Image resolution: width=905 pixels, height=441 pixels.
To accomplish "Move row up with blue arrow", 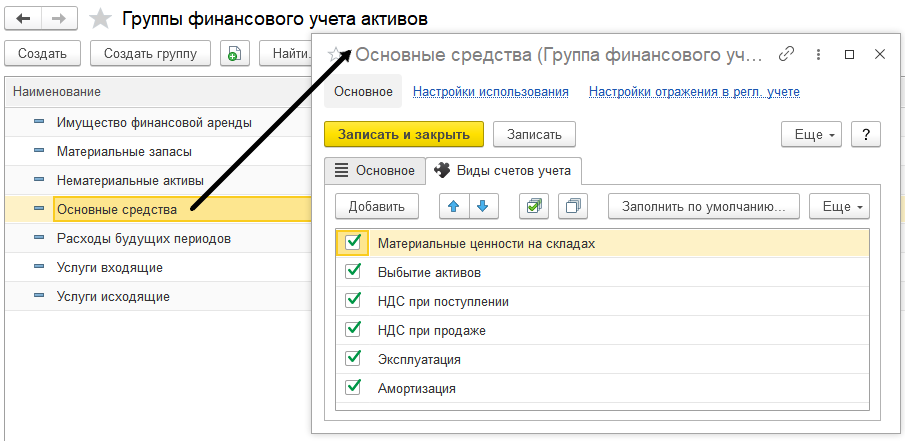I will click(x=455, y=207).
